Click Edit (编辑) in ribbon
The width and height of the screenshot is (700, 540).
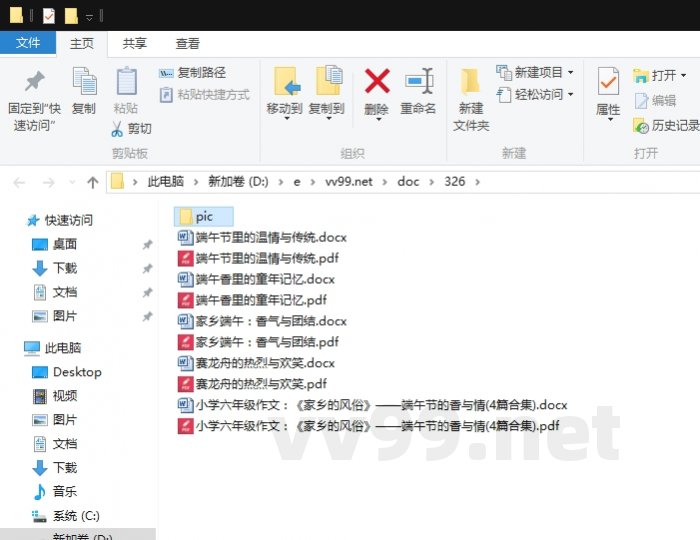[x=655, y=100]
